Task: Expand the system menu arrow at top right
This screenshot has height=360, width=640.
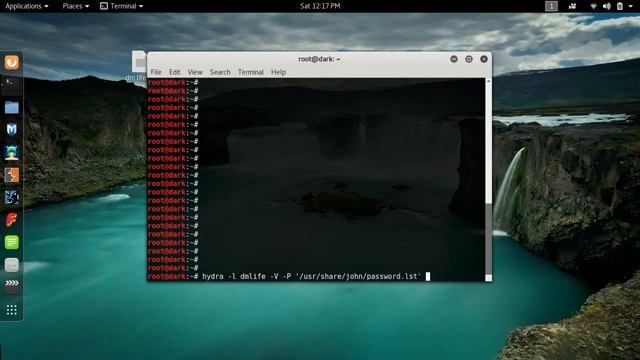Action: point(631,6)
